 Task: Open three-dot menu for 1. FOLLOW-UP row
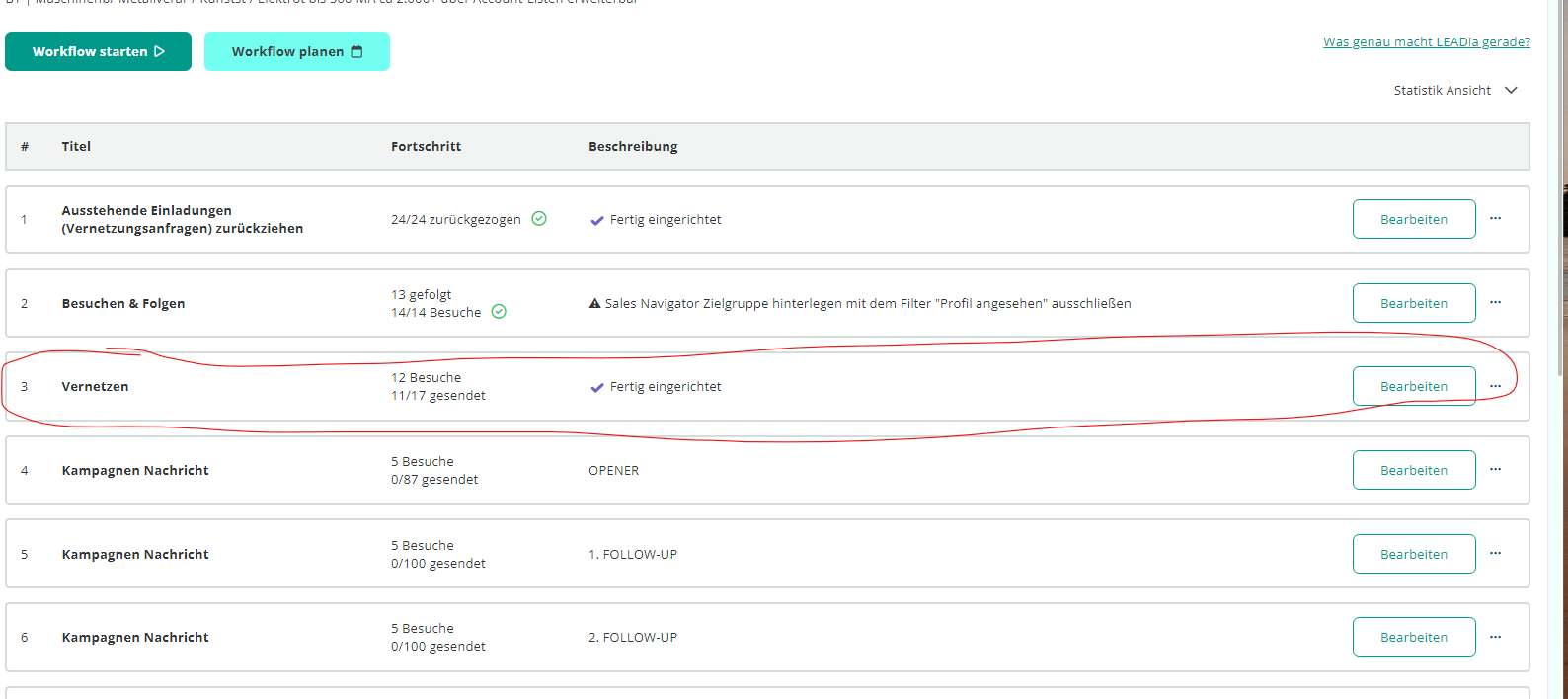click(1495, 554)
